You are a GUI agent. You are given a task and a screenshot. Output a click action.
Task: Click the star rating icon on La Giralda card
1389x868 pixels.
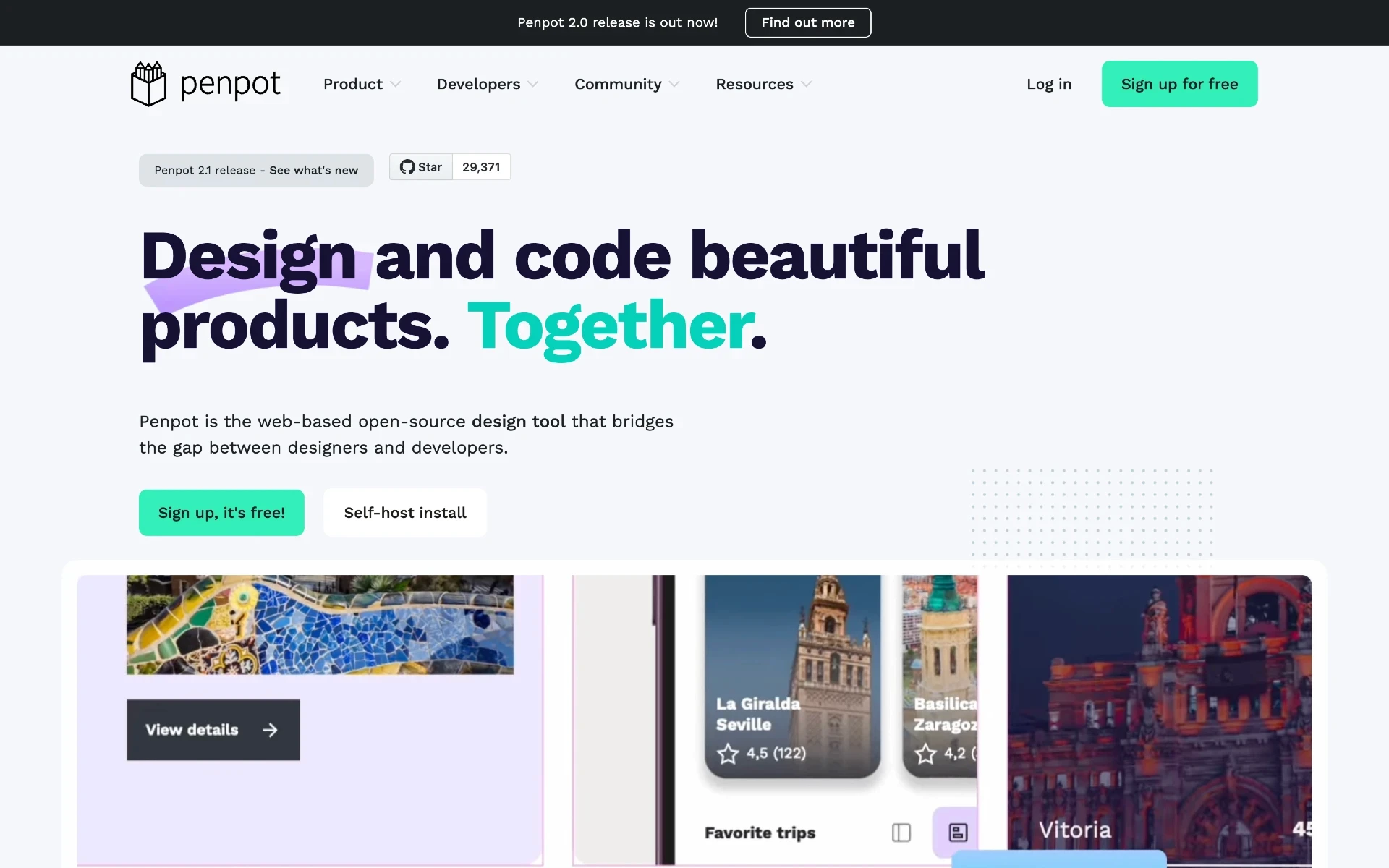tap(728, 754)
